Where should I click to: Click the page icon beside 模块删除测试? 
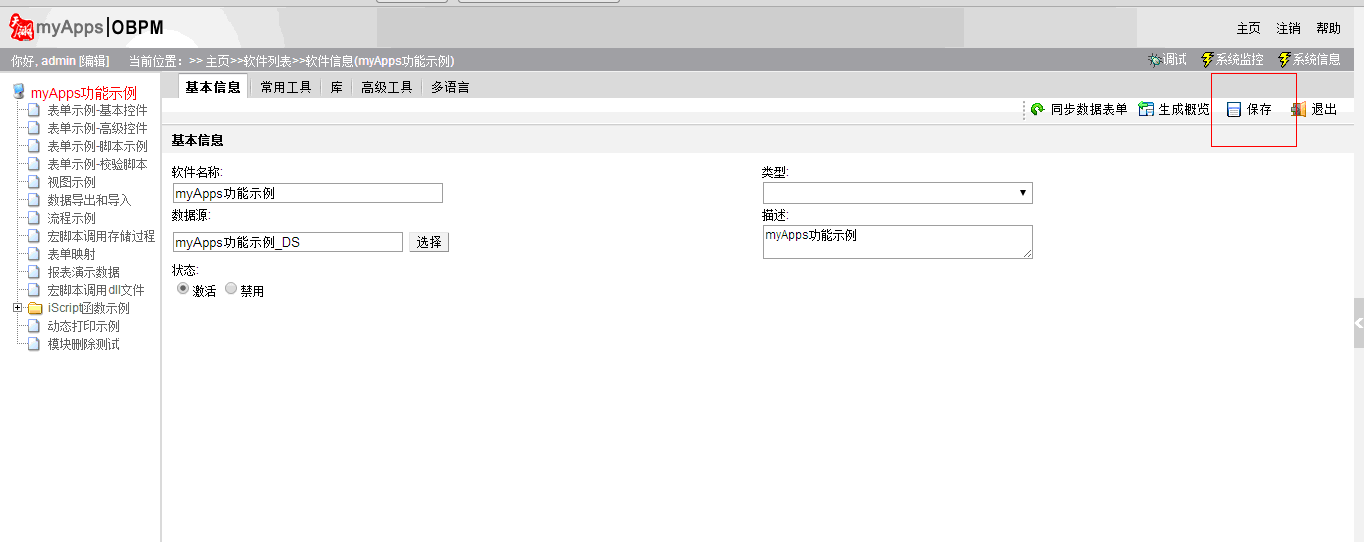point(34,344)
